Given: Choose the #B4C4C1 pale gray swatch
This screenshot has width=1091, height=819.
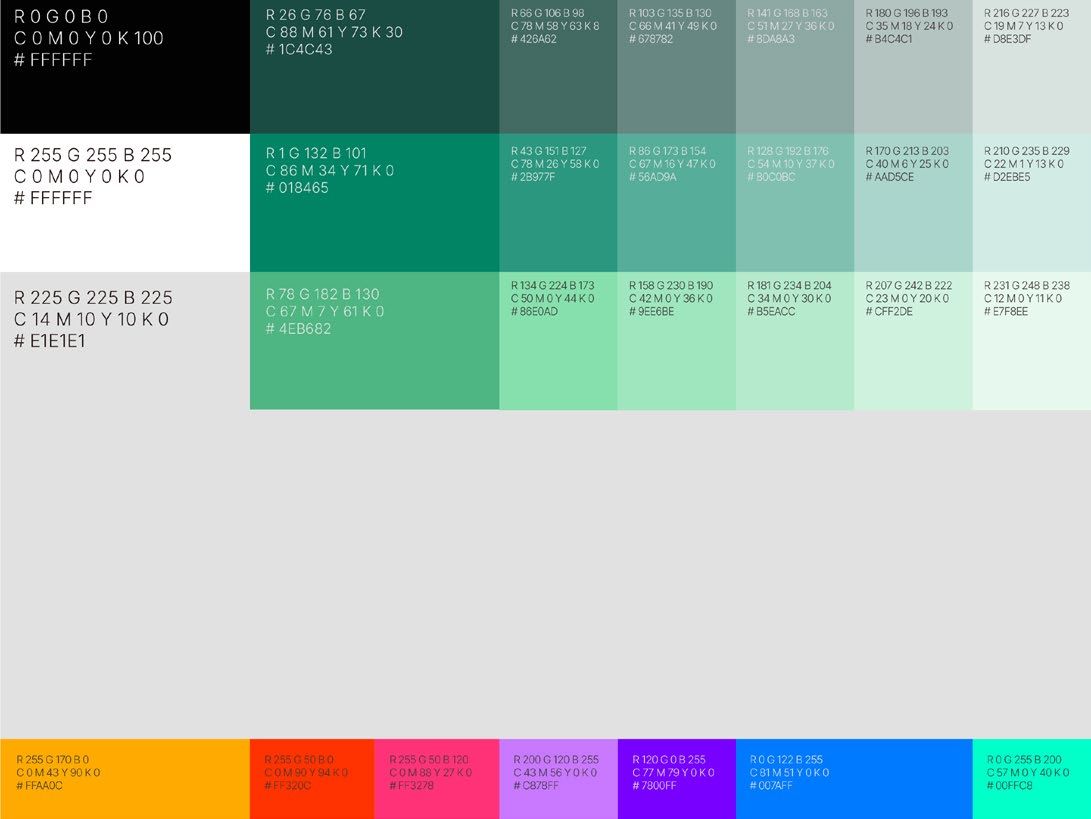Looking at the screenshot, I should click(914, 67).
